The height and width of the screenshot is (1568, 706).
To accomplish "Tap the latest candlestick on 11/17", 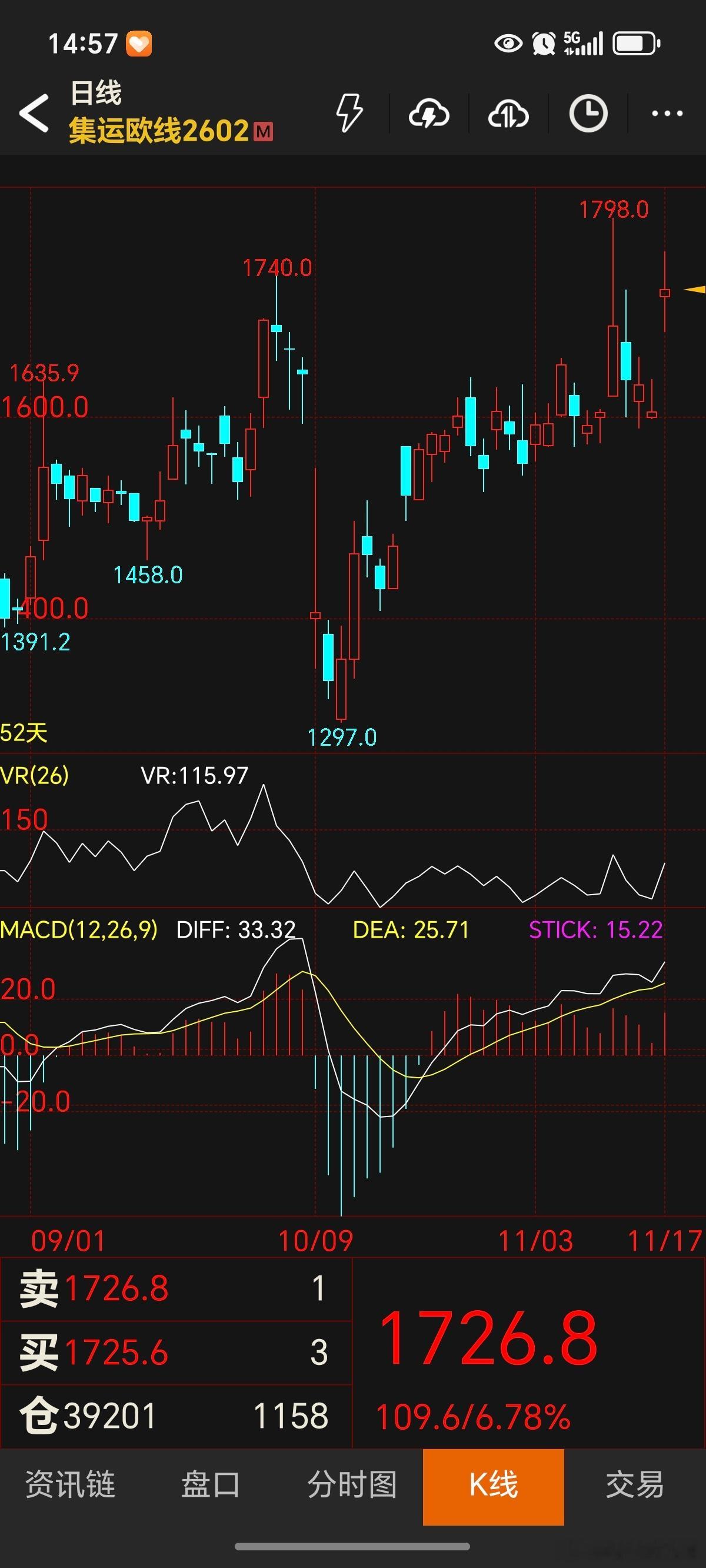I will [x=665, y=293].
